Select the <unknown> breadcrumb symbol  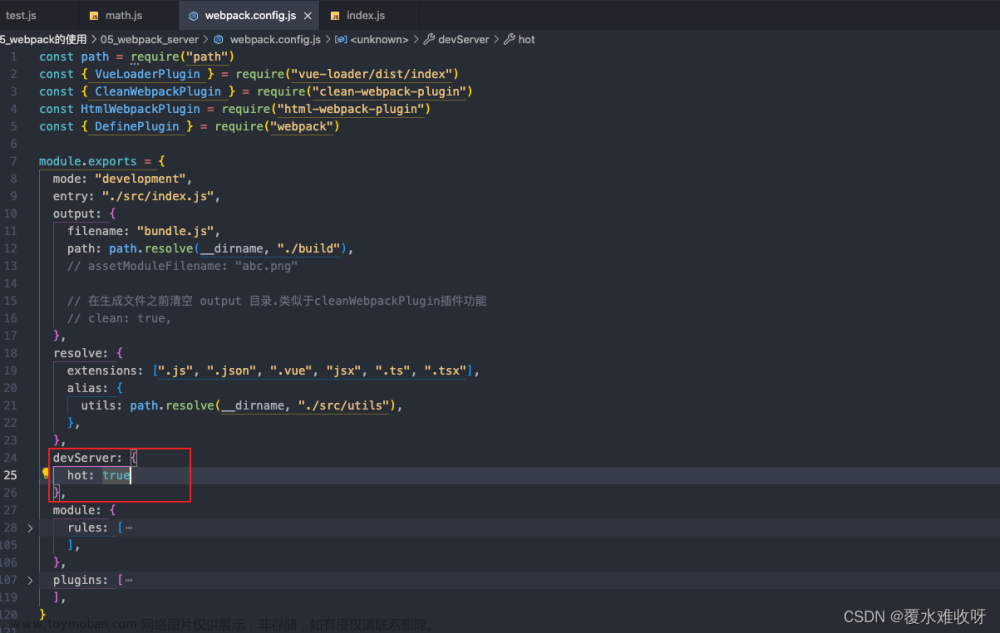pyautogui.click(x=379, y=40)
